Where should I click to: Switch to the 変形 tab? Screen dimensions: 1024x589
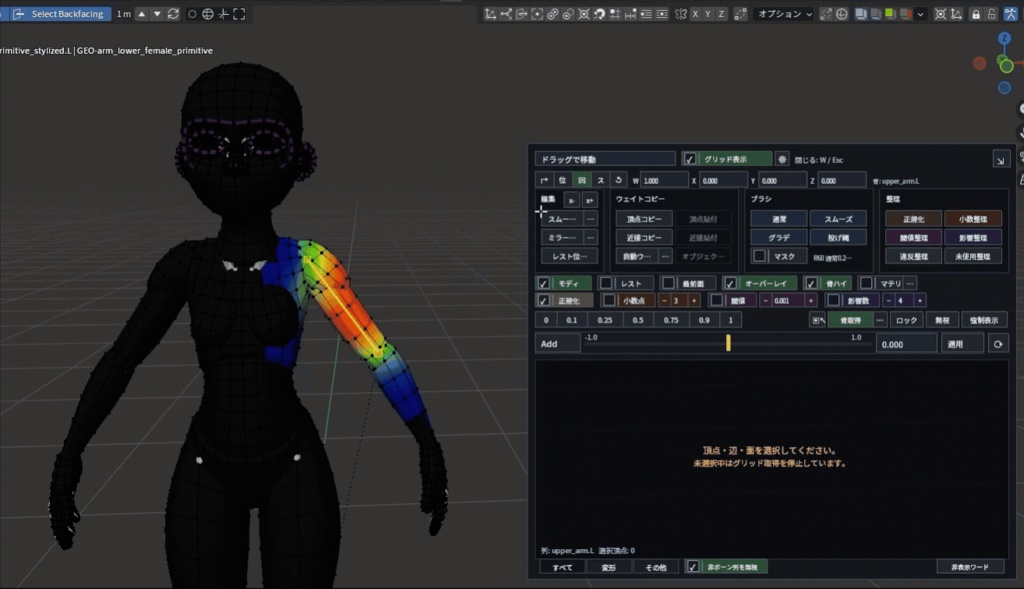609,567
